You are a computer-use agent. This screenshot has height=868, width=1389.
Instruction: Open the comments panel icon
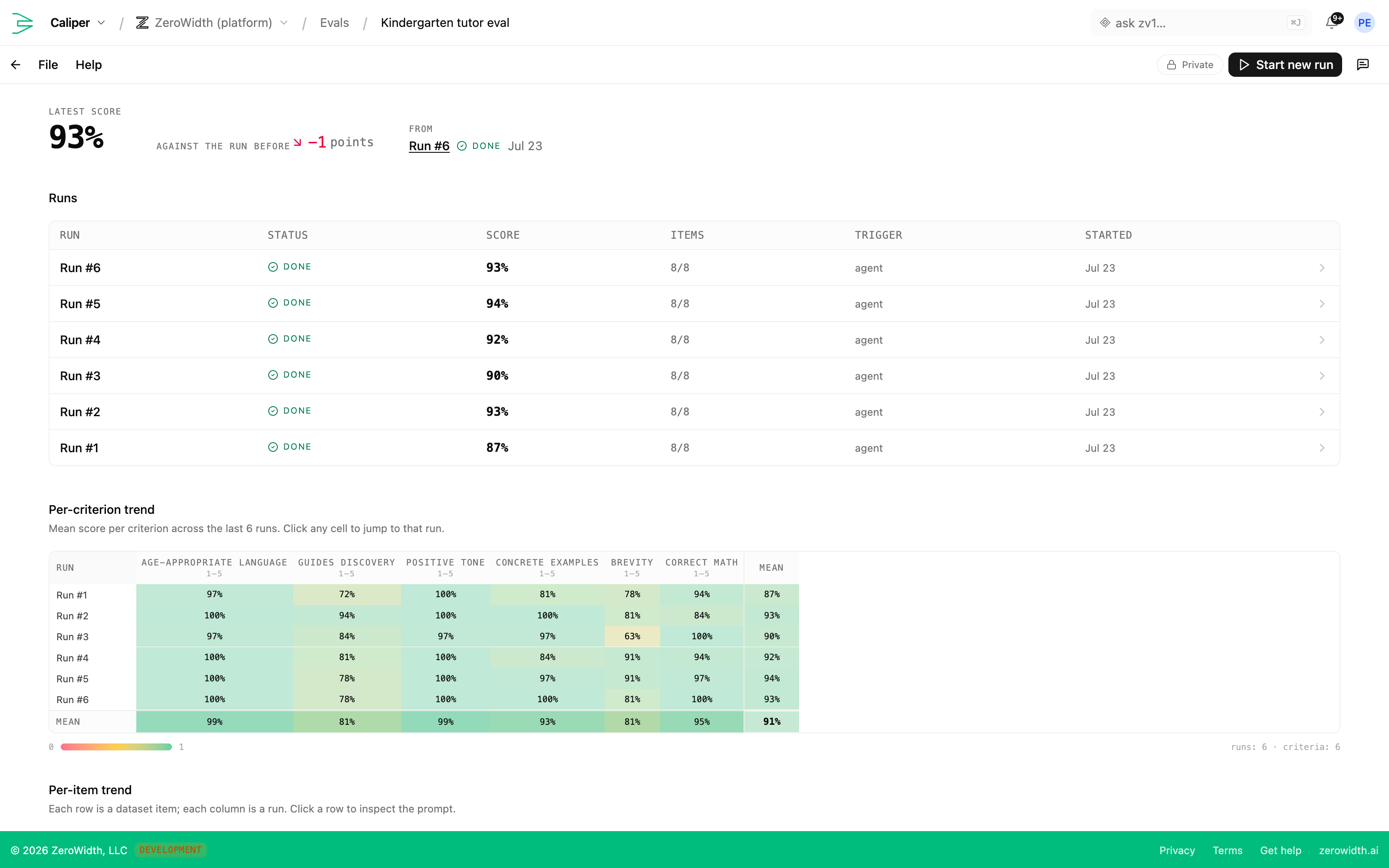[x=1363, y=65]
